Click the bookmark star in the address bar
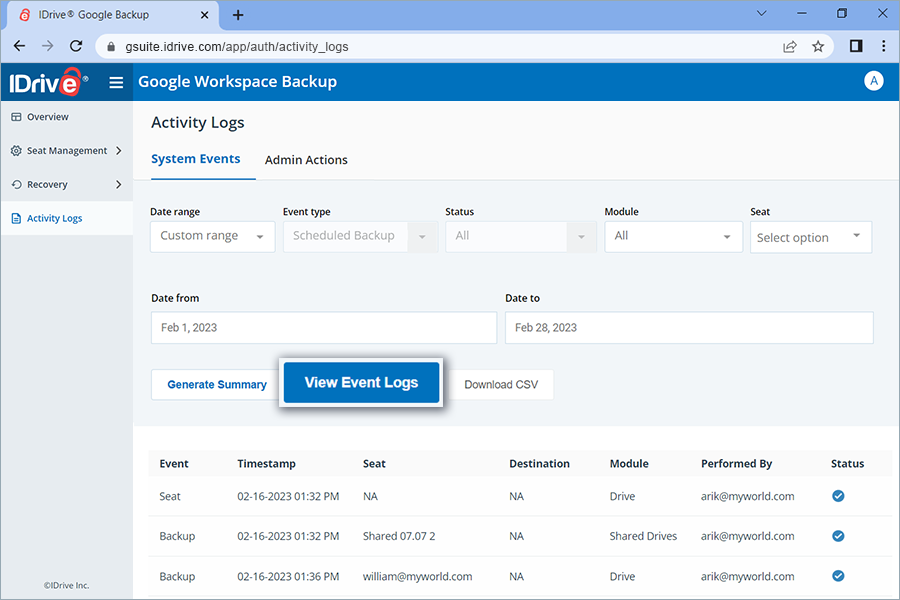The width and height of the screenshot is (900, 600). pos(819,46)
